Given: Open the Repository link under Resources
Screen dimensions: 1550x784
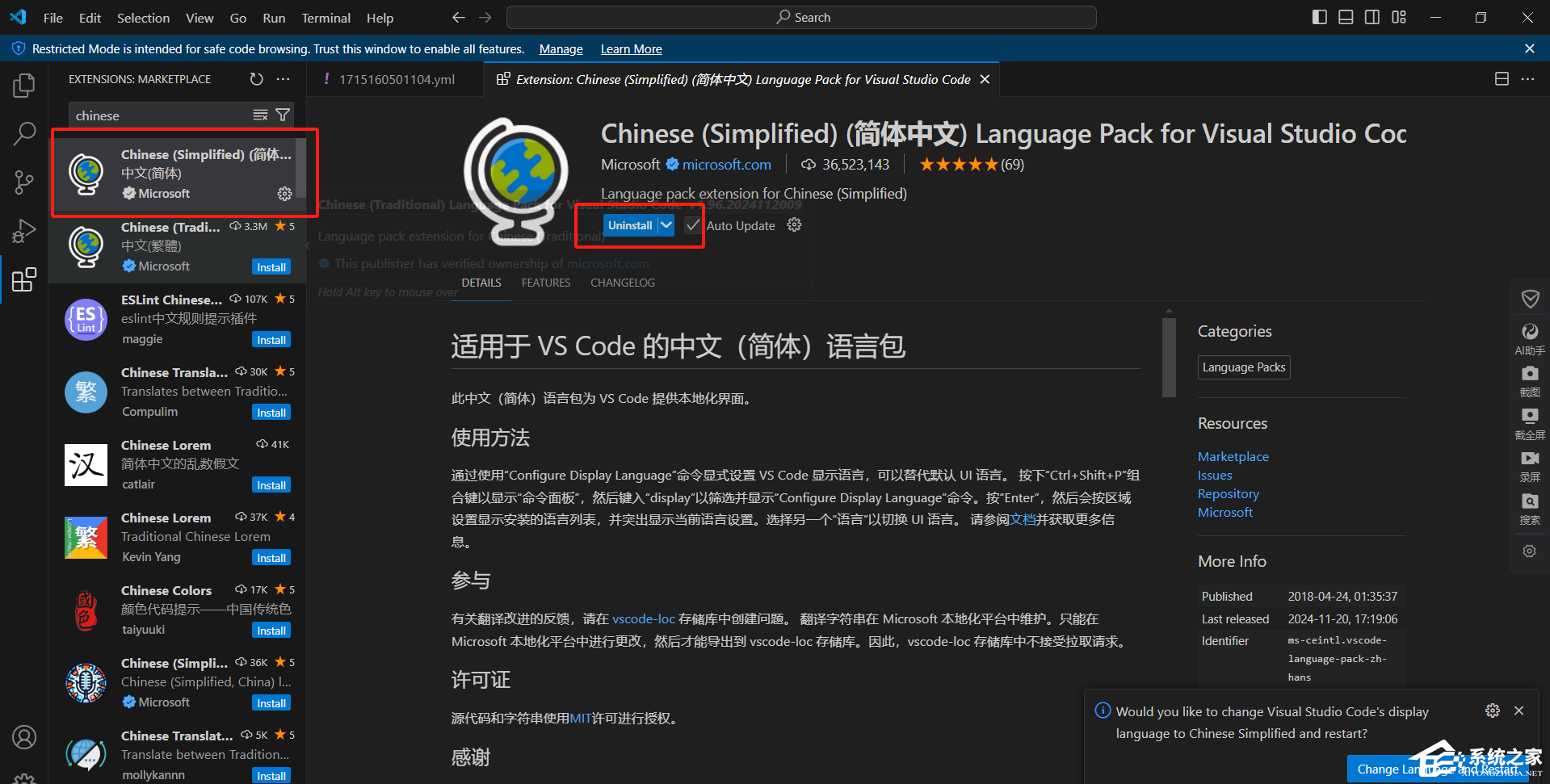Looking at the screenshot, I should 1228,493.
